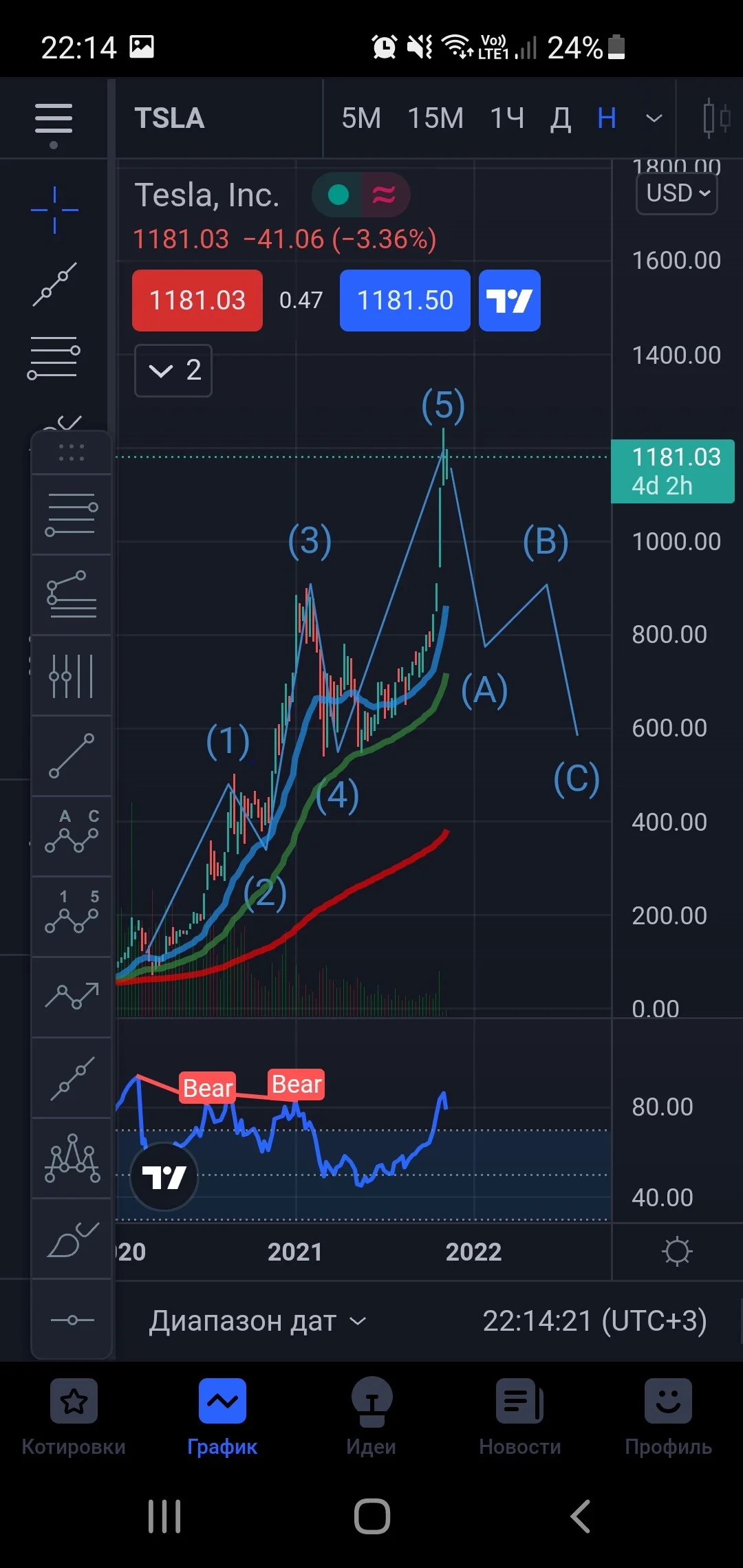The height and width of the screenshot is (1568, 743).
Task: Select the zigzag arrow path tool
Action: point(72,997)
